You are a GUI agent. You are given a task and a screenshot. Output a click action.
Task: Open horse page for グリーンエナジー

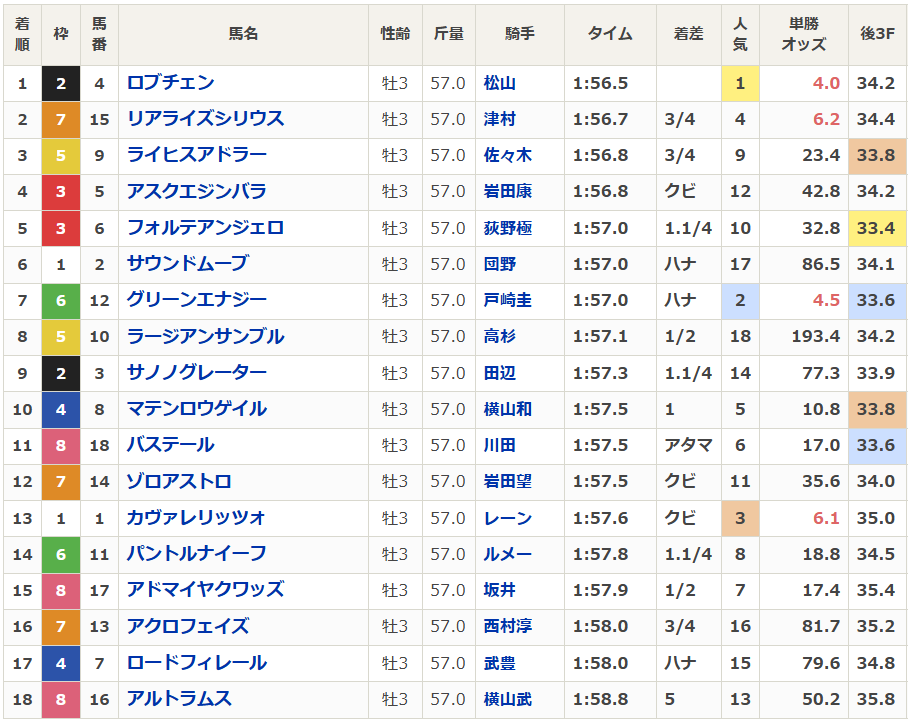pos(197,300)
